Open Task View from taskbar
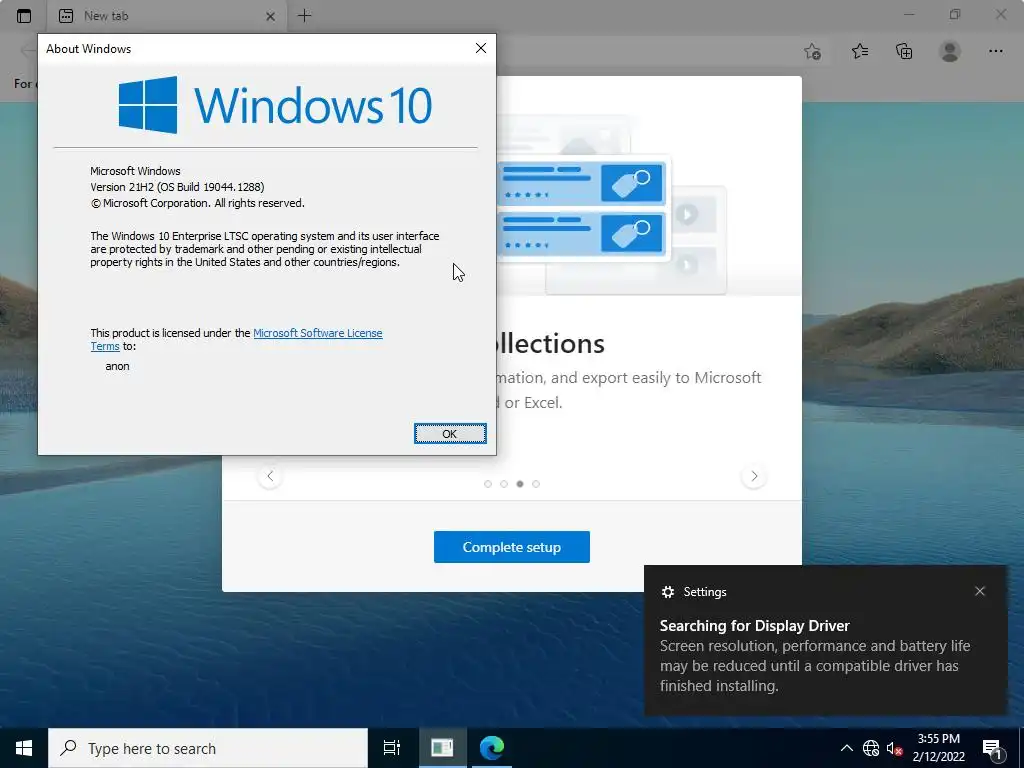This screenshot has height=768, width=1024. click(x=391, y=748)
